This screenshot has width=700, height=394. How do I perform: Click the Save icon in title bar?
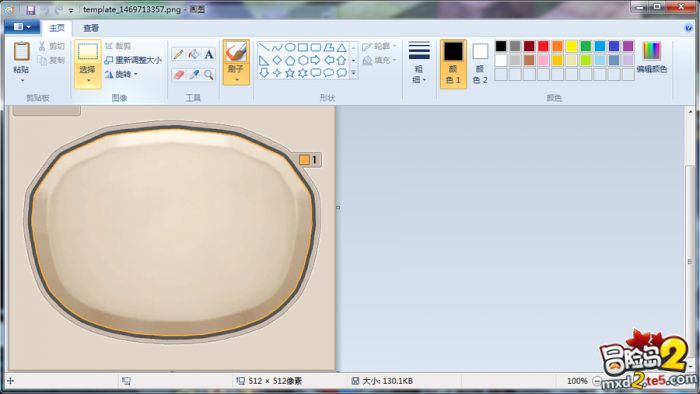tap(30, 10)
